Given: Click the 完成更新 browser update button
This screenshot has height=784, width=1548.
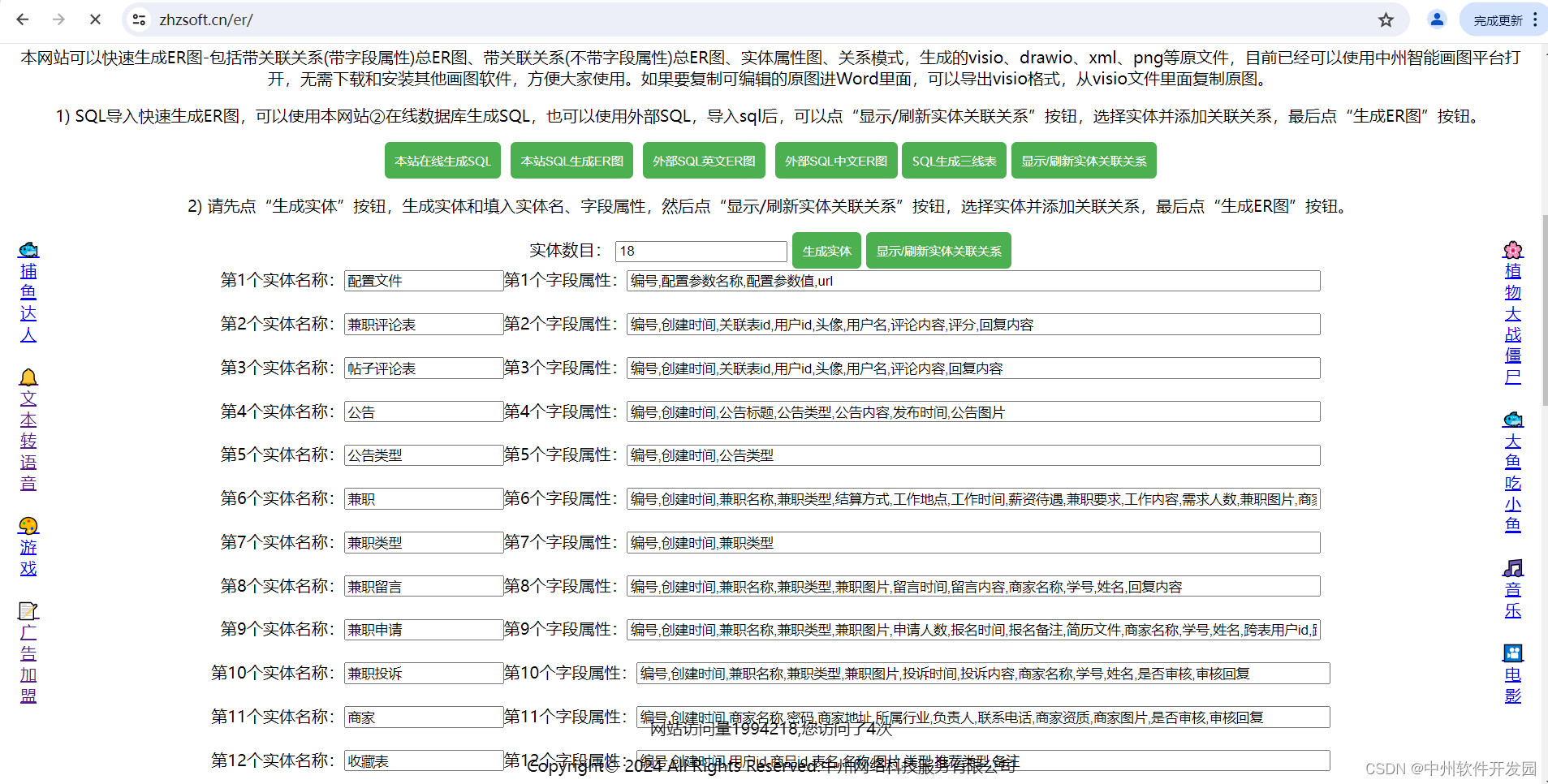Looking at the screenshot, I should pyautogui.click(x=1498, y=20).
